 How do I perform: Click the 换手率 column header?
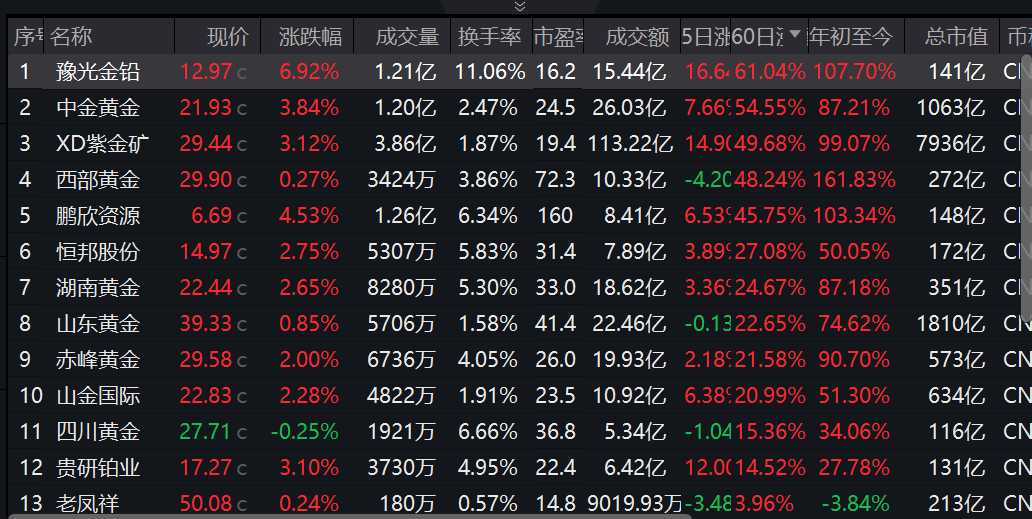pyautogui.click(x=490, y=37)
